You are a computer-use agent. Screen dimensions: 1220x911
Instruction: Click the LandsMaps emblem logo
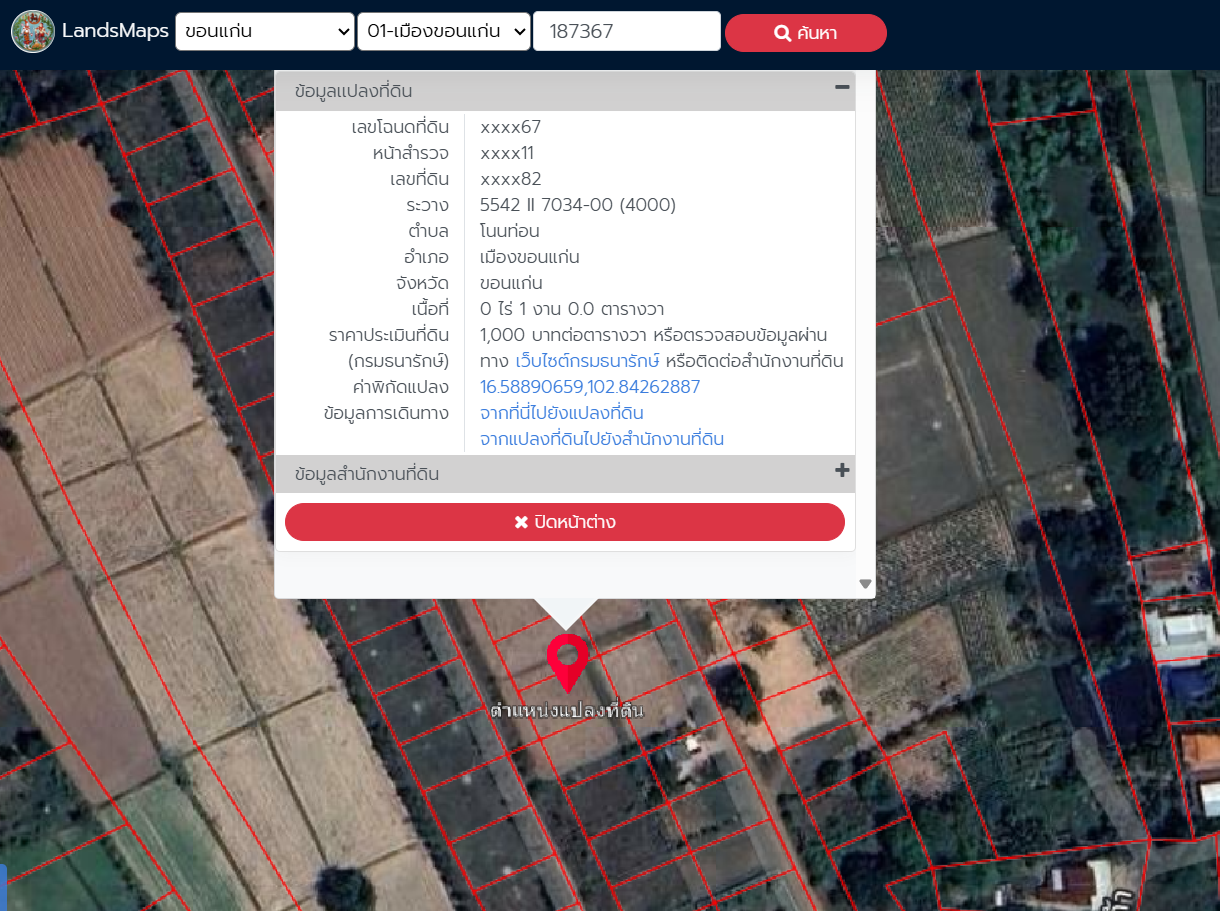33,32
